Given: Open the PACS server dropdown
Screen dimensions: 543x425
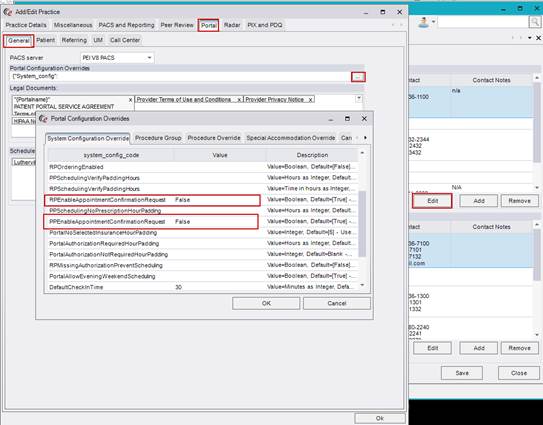Looking at the screenshot, I should pyautogui.click(x=149, y=57).
